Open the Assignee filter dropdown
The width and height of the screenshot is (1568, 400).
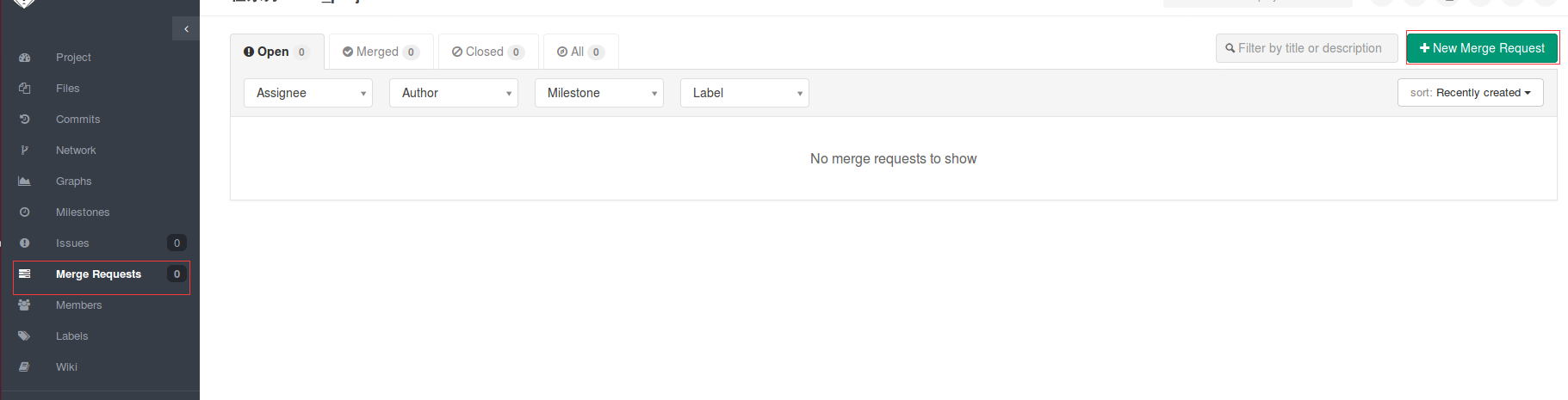[x=308, y=93]
